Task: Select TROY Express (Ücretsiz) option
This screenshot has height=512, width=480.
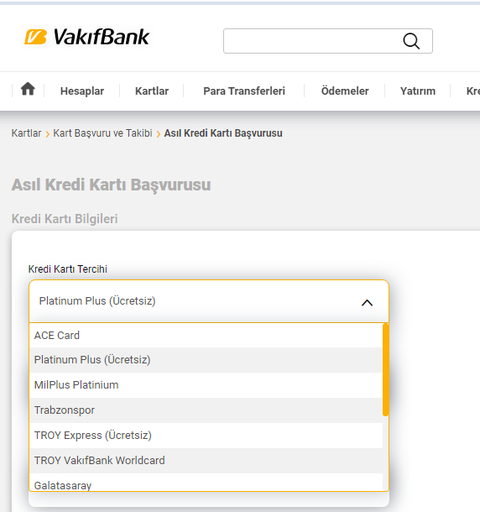Action: pyautogui.click(x=206, y=435)
